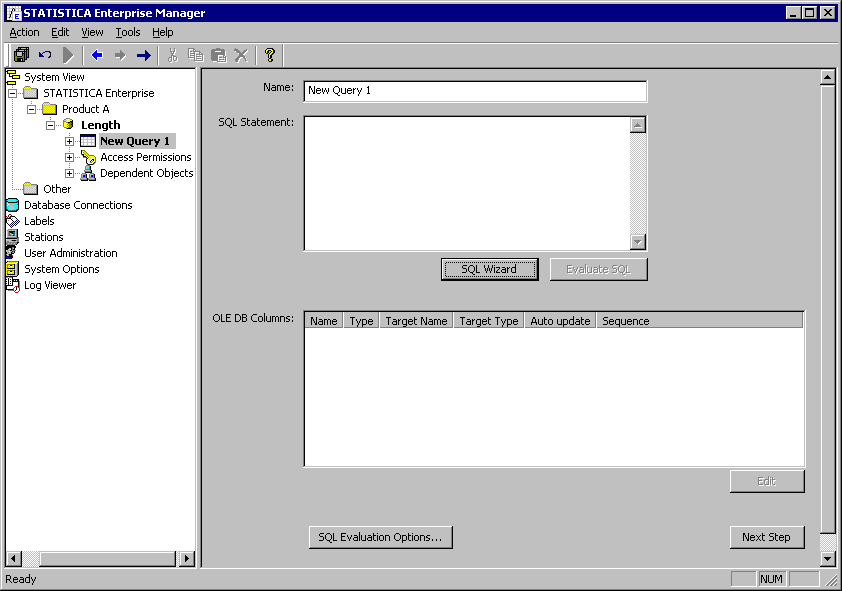Click in the Name text field
This screenshot has height=591, width=842.
click(475, 91)
